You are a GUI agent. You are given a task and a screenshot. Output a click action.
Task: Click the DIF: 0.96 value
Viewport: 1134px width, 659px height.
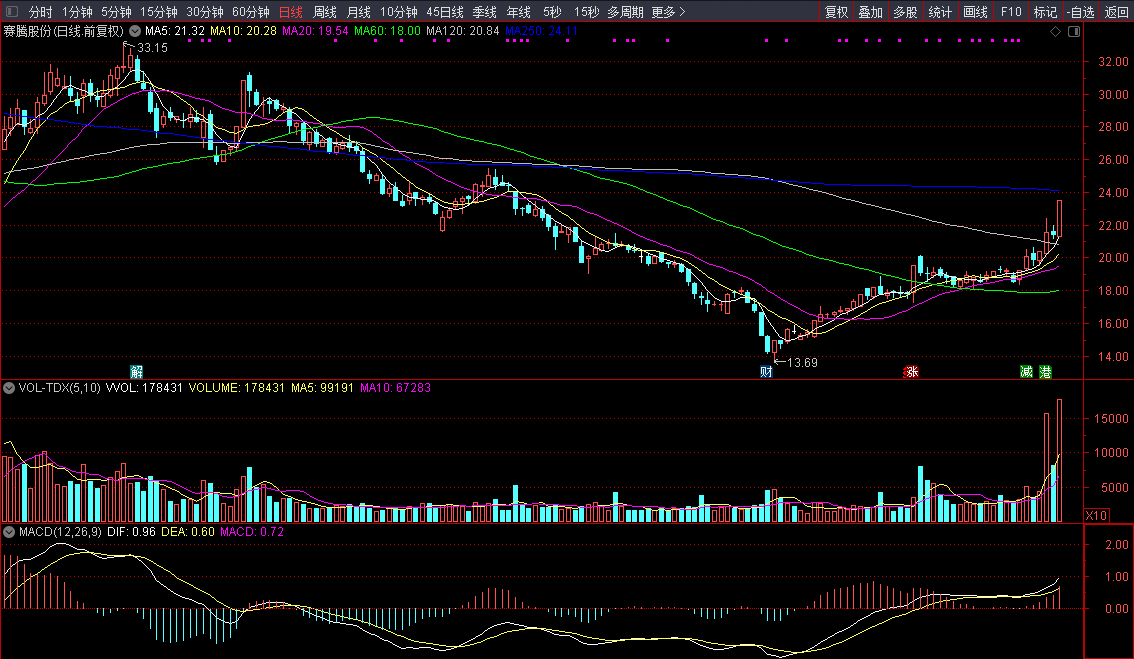coord(131,532)
